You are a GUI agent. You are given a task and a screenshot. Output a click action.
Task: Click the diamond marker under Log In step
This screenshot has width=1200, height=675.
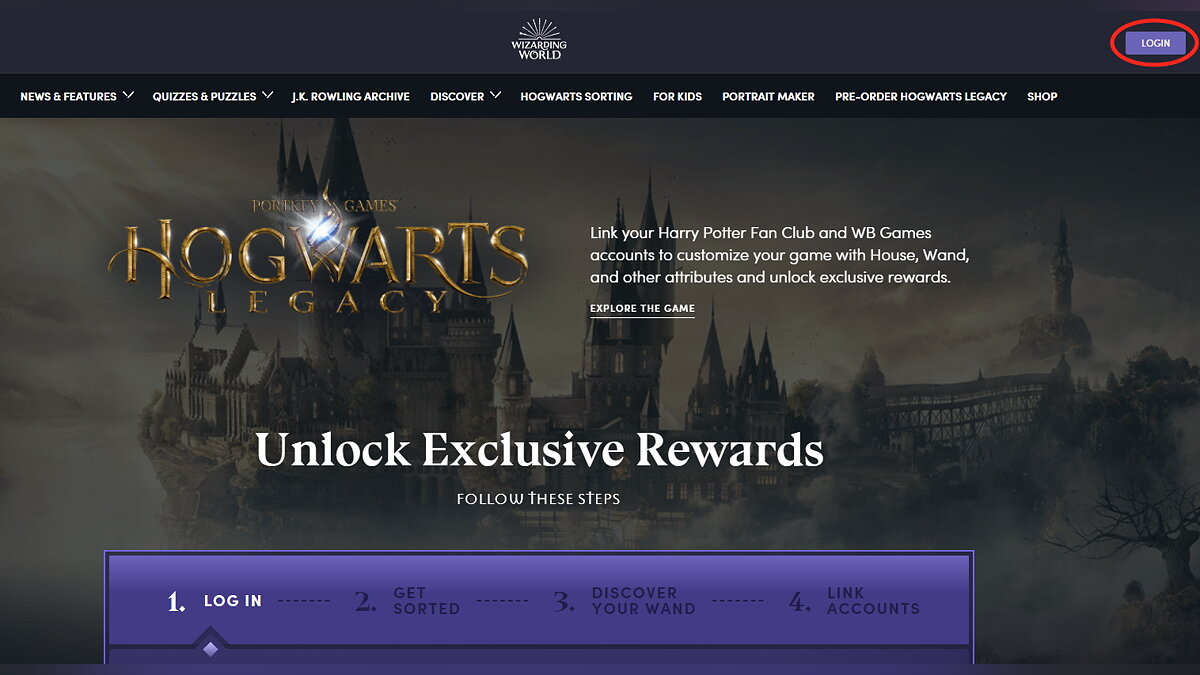click(210, 649)
